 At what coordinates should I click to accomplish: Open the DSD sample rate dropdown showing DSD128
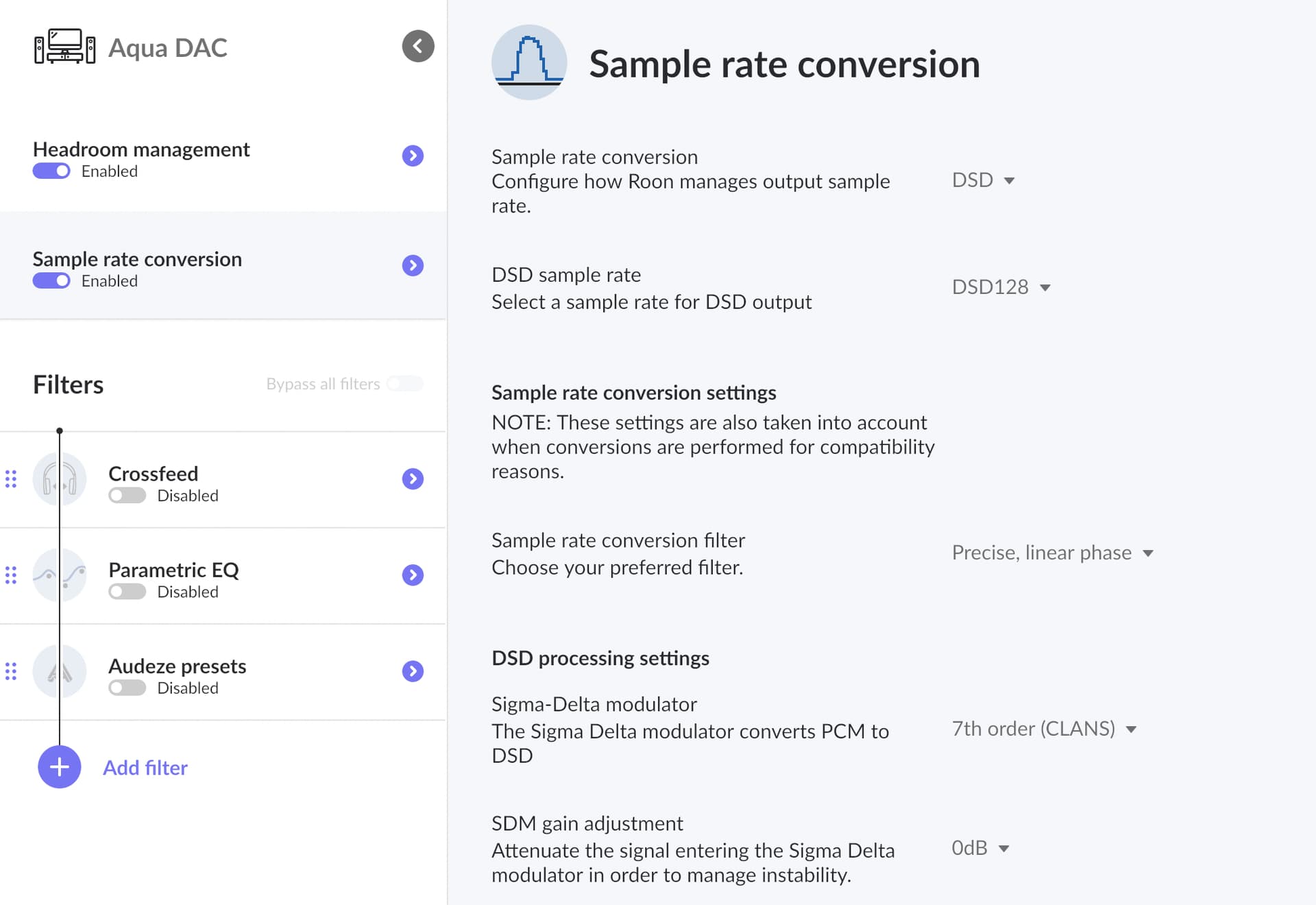point(1001,287)
